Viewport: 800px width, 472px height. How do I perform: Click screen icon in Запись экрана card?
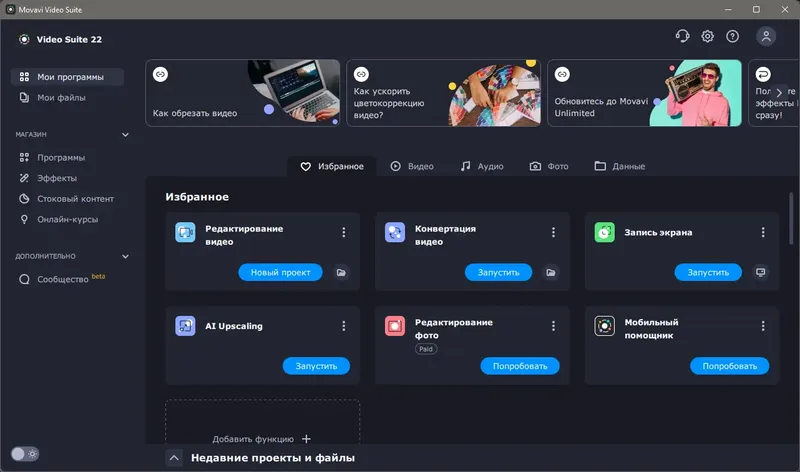761,272
